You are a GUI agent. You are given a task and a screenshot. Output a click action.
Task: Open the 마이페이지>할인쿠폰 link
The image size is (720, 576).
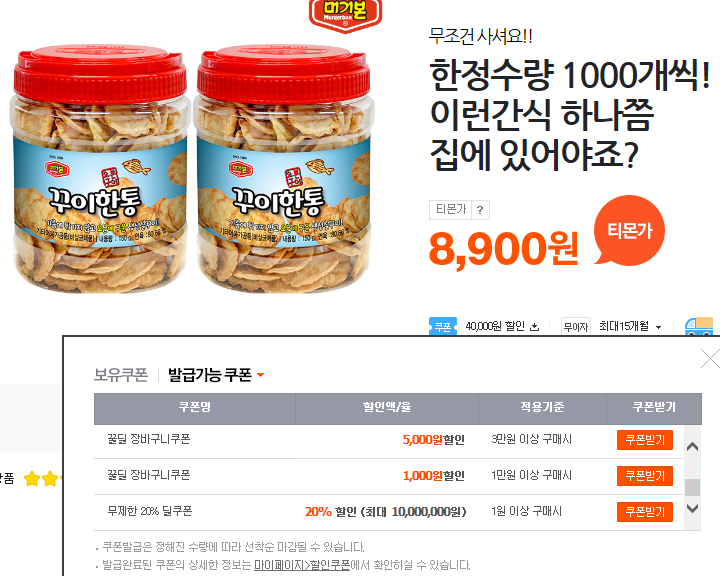302,565
